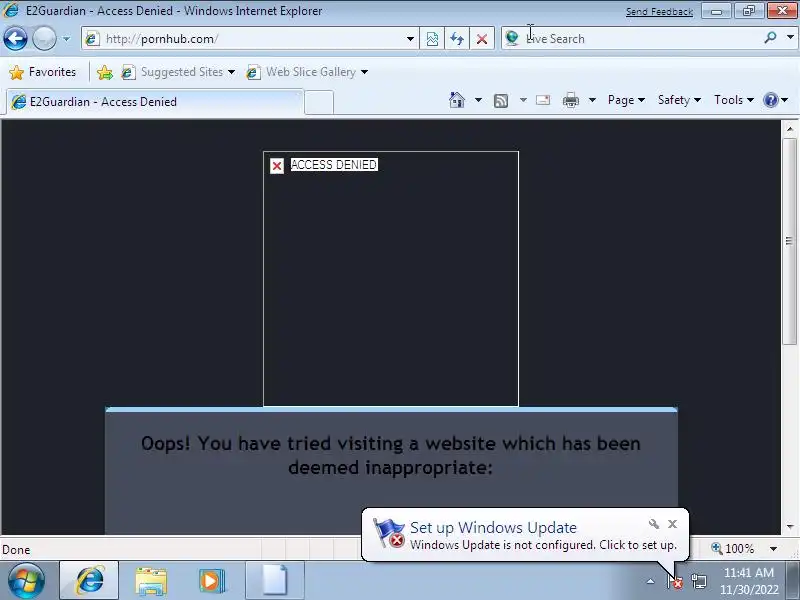Click the taskbar clock 11:41 AM
Screen dimensions: 800x600
[748, 573]
